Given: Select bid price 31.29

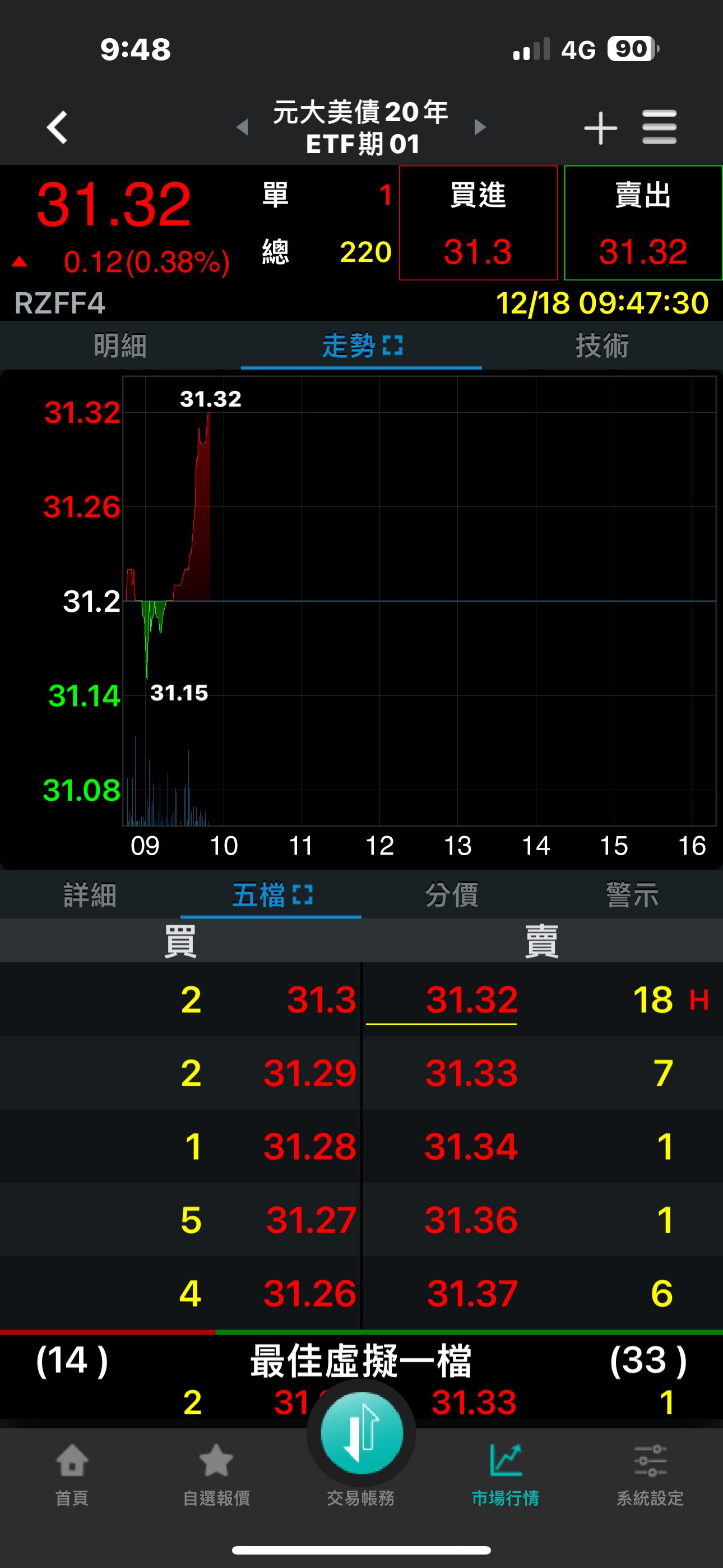Looking at the screenshot, I should pyautogui.click(x=310, y=1073).
